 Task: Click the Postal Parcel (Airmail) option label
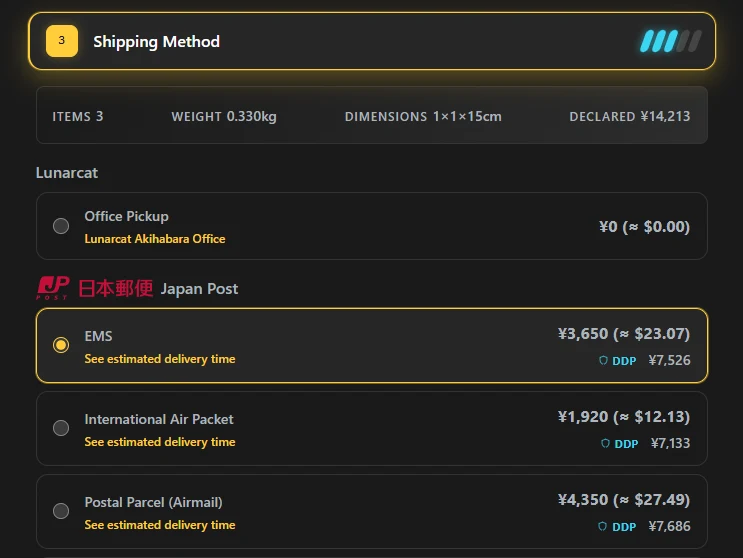(x=154, y=502)
